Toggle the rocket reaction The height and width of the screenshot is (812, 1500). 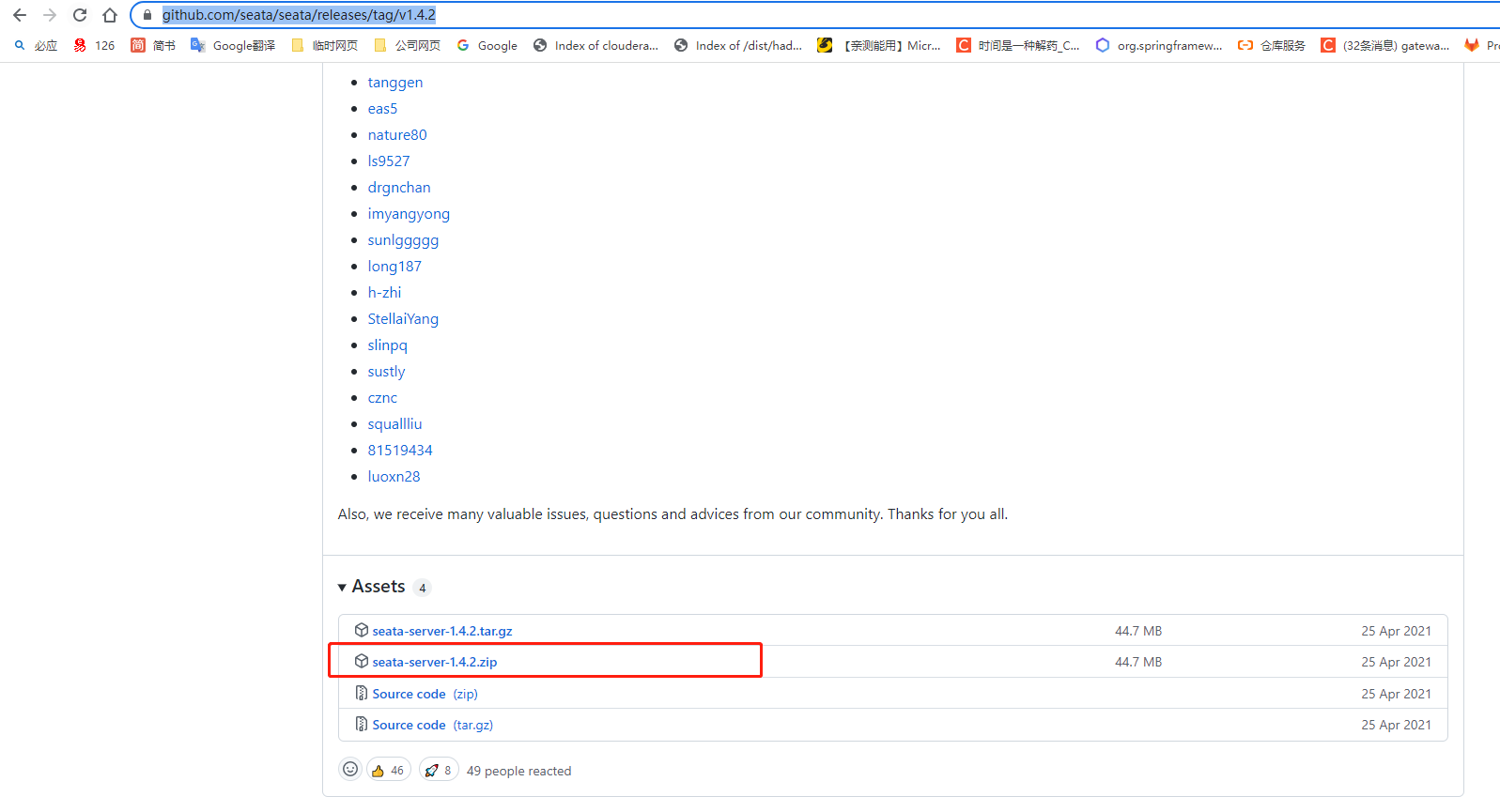(x=439, y=771)
